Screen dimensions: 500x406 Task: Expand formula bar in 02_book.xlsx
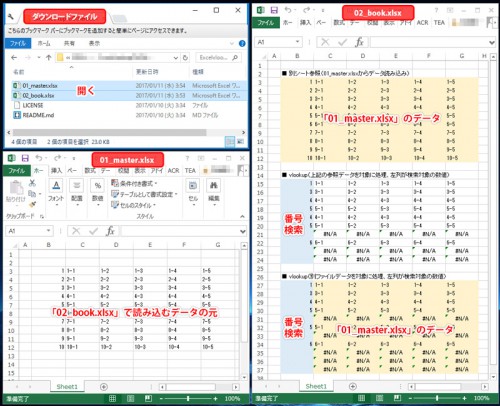[492, 42]
